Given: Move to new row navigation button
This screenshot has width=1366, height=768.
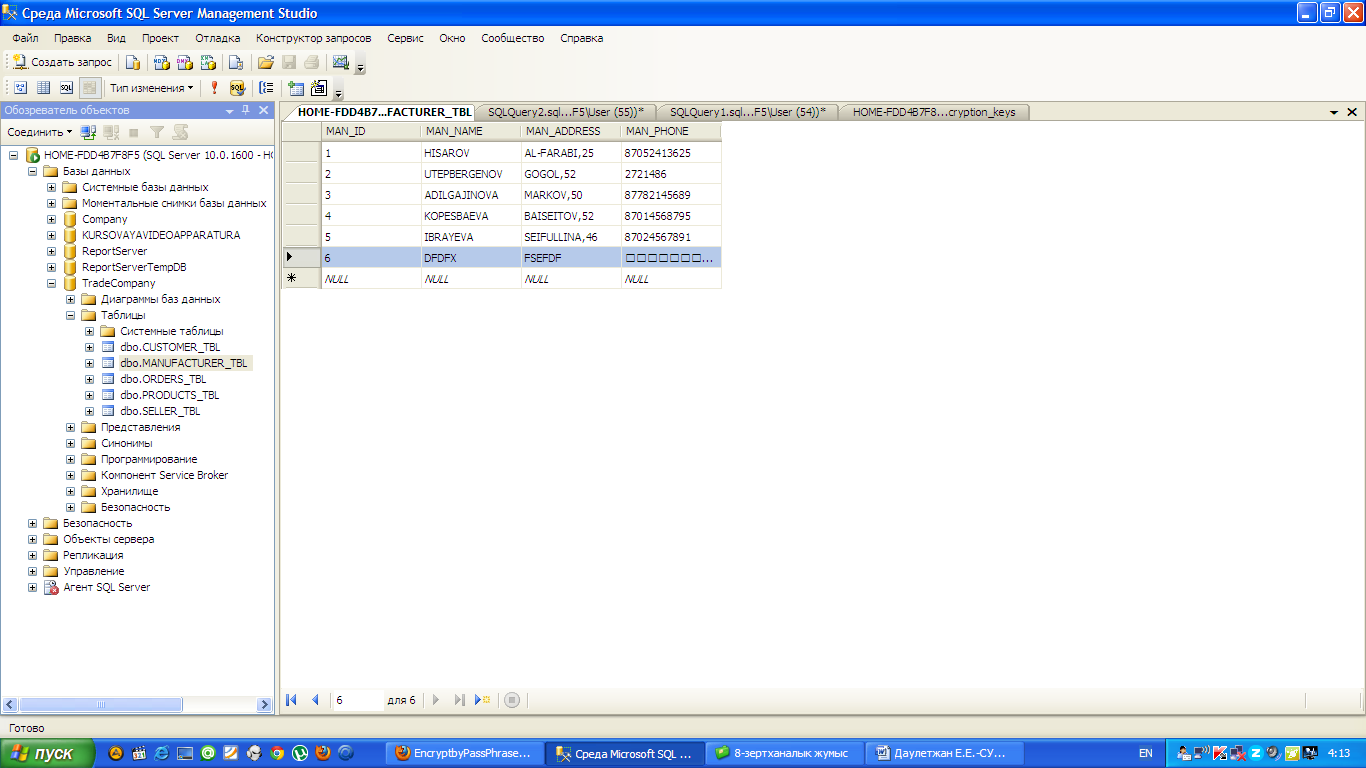Looking at the screenshot, I should tap(483, 700).
